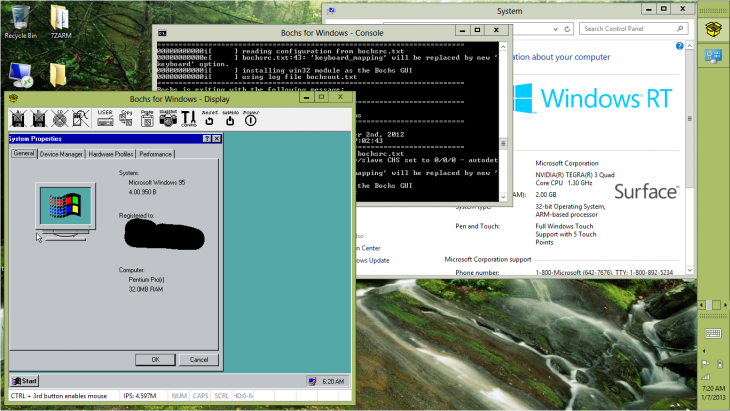Click the first floppy drive A icon
730x411 pixels.
tap(18, 117)
